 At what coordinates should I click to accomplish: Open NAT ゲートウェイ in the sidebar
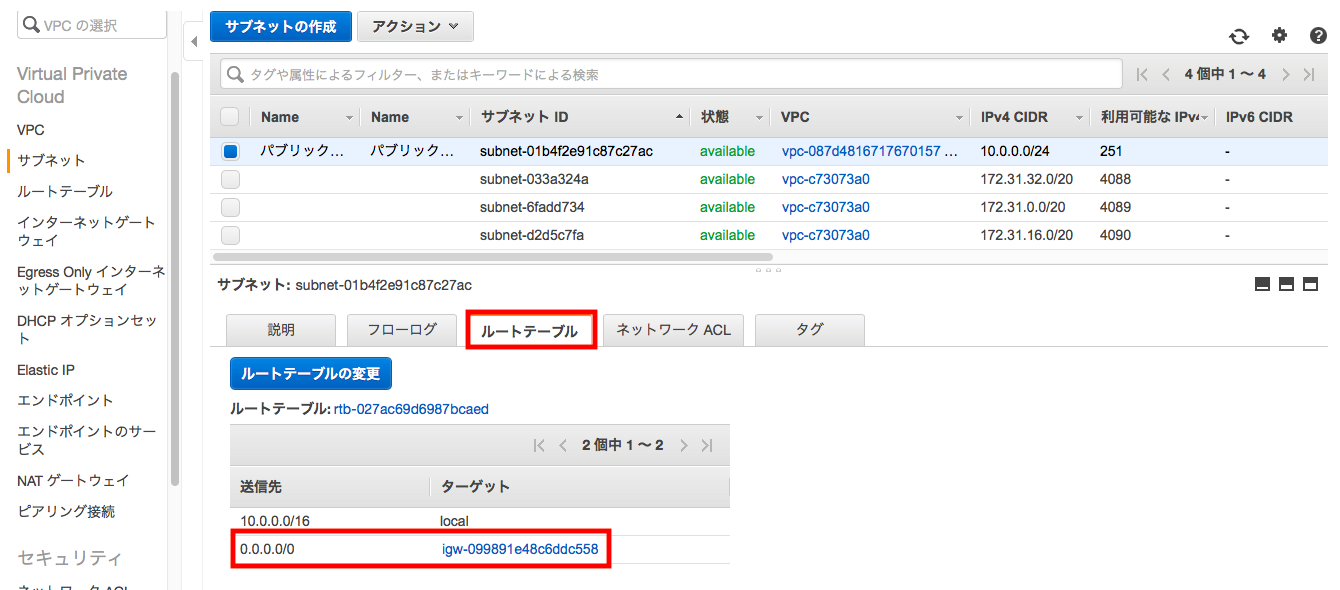tap(73, 480)
